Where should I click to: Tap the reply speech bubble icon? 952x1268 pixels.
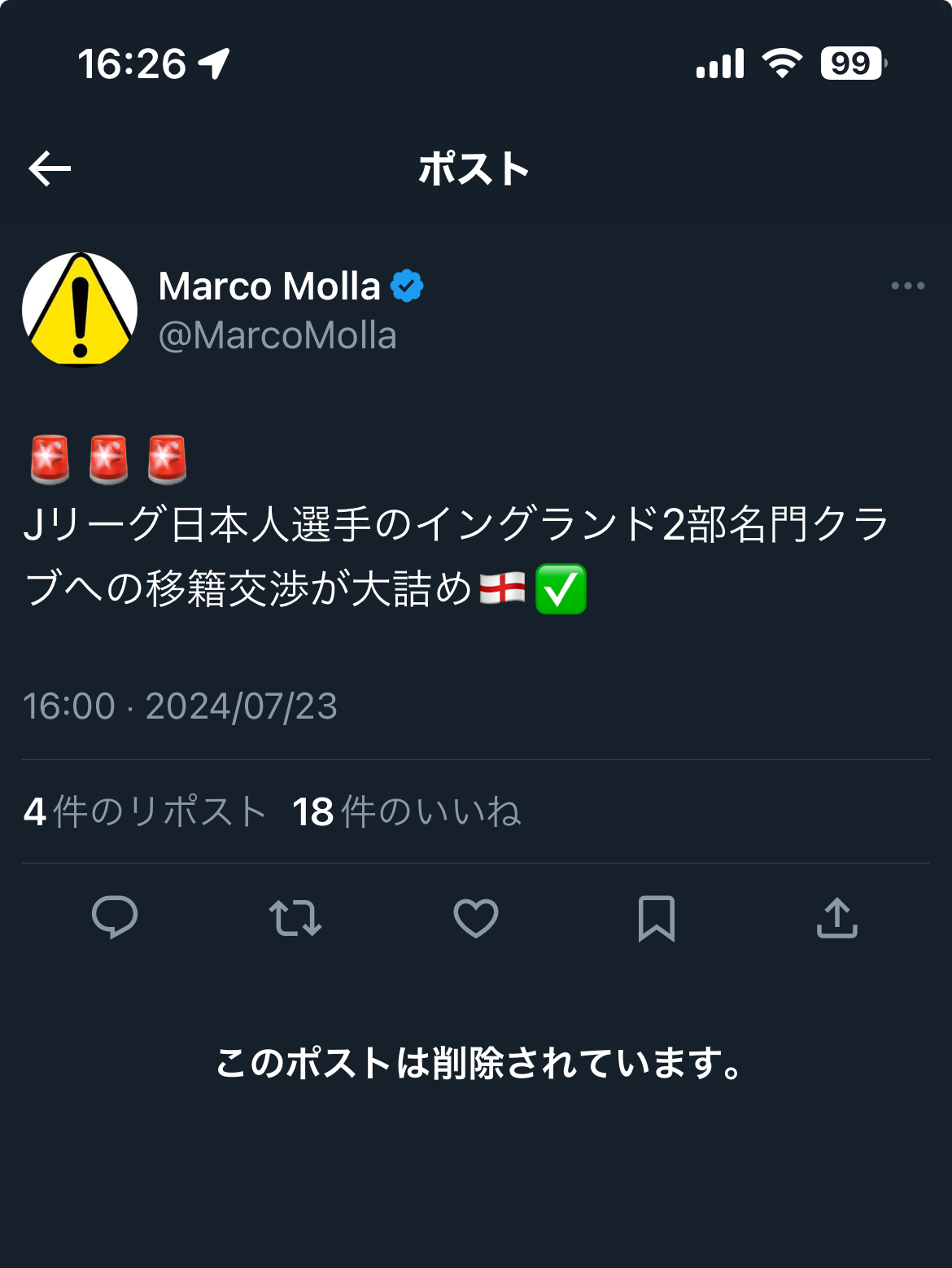point(115,917)
